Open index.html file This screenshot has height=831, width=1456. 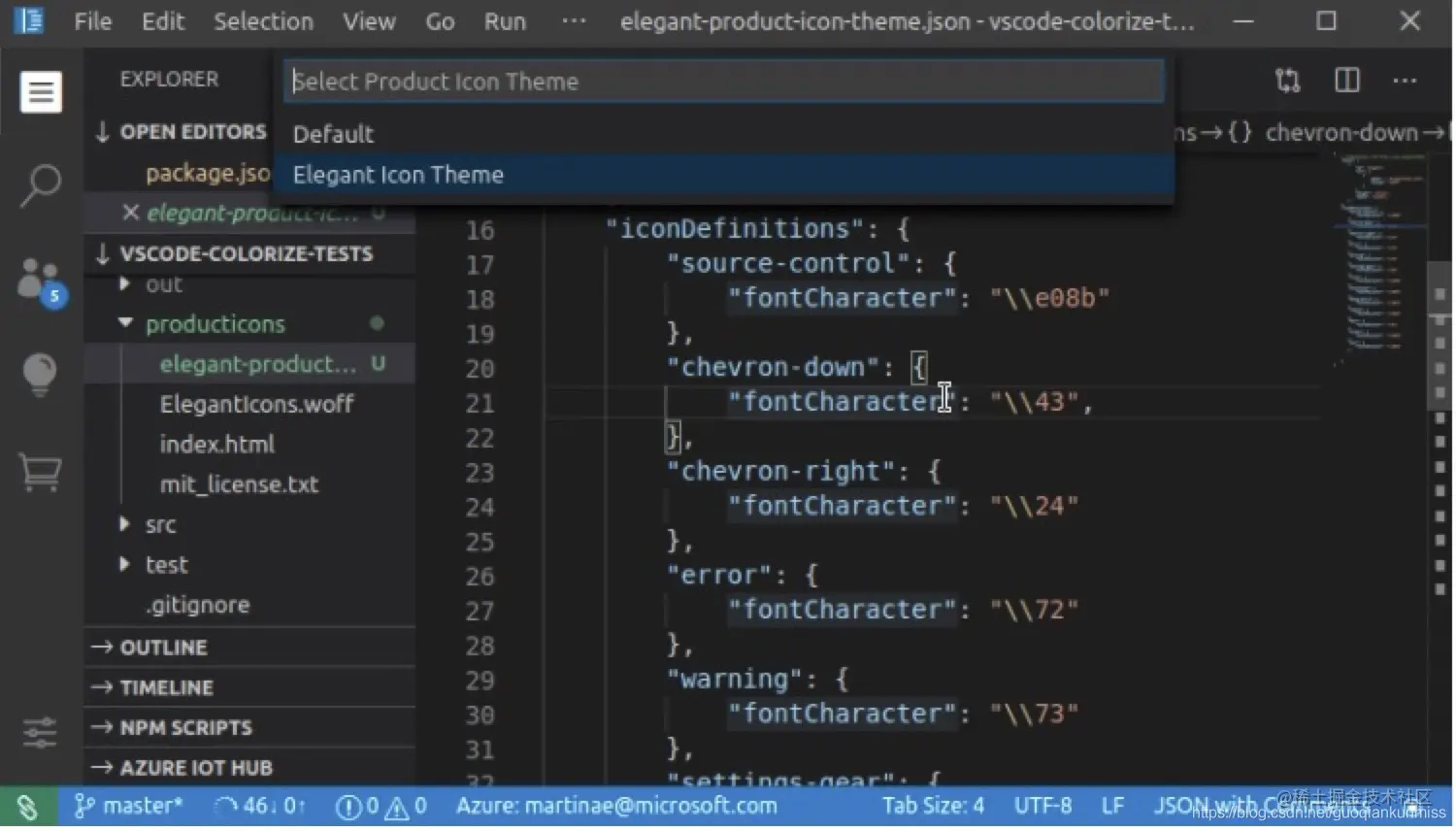tap(216, 445)
